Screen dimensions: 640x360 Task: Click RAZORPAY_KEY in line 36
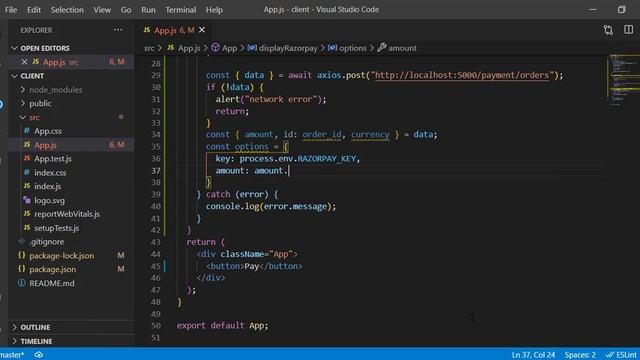tap(327, 158)
